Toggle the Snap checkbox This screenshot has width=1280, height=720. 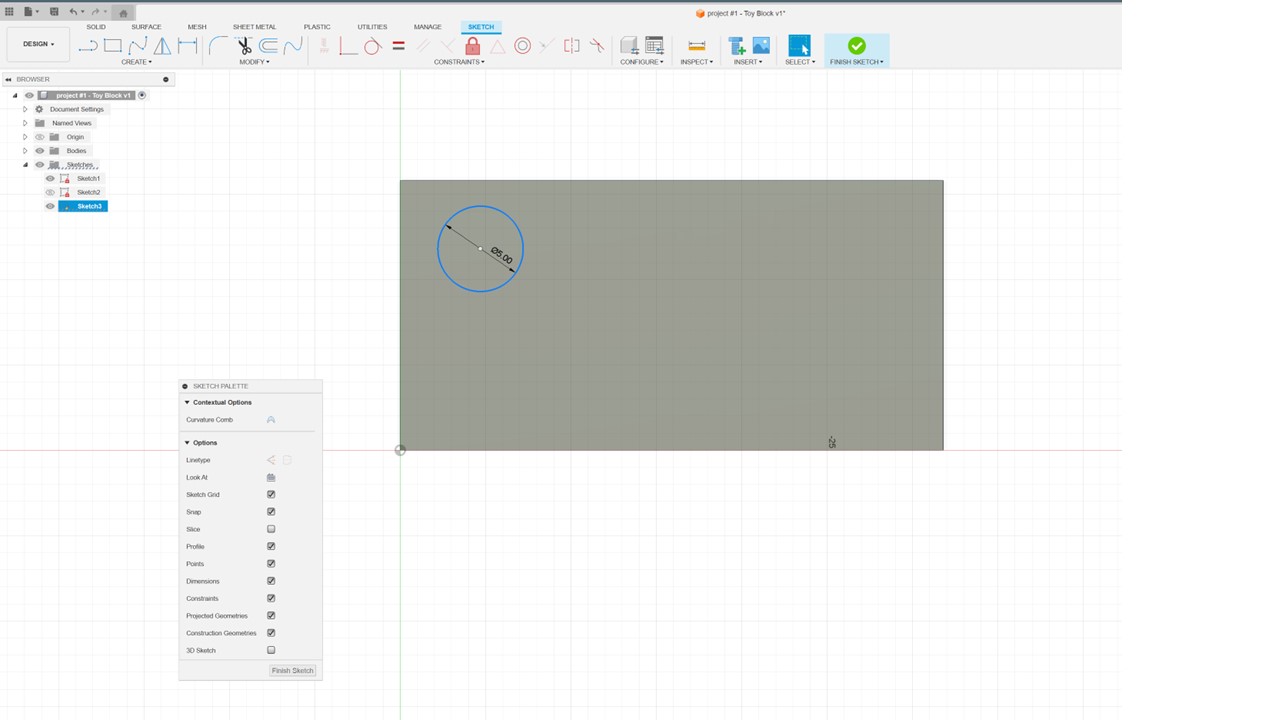coord(271,512)
